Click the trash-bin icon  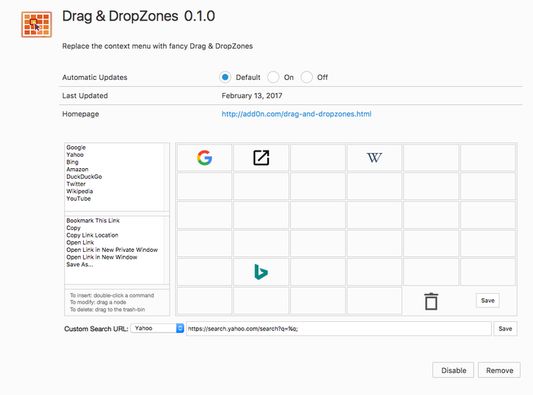pyautogui.click(x=431, y=301)
